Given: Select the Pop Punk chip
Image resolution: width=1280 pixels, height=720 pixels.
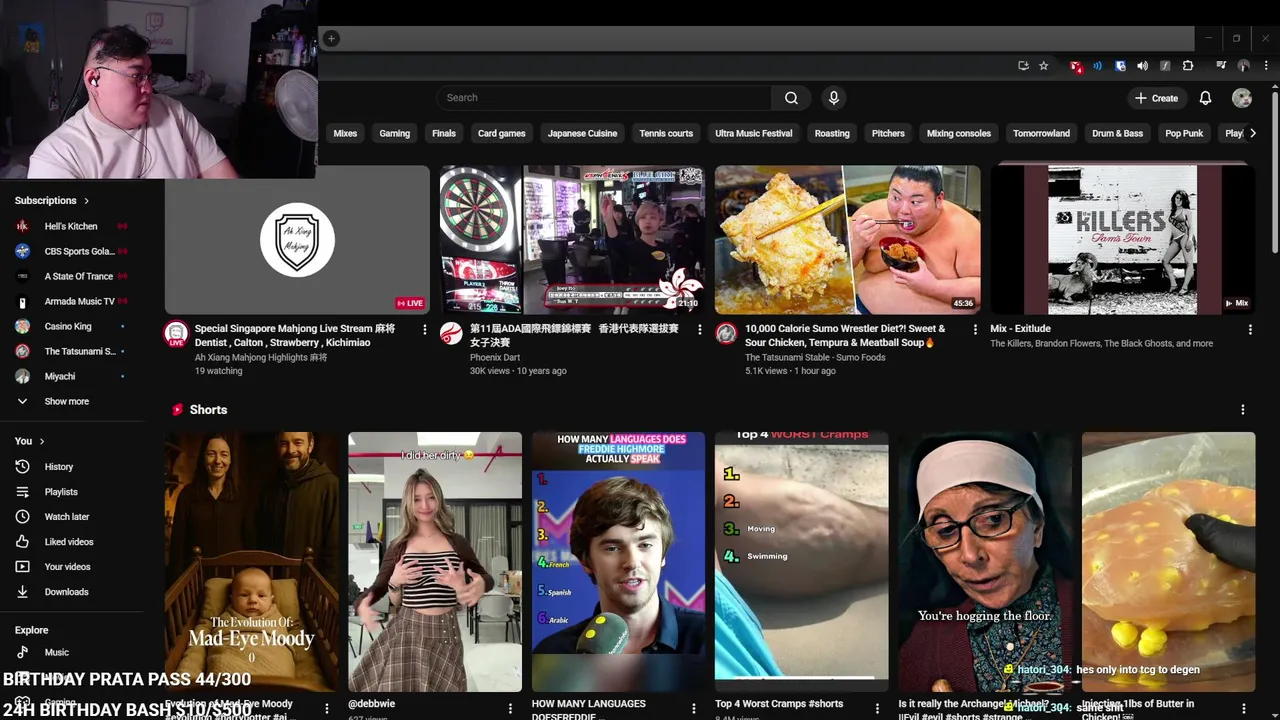Looking at the screenshot, I should [1184, 133].
